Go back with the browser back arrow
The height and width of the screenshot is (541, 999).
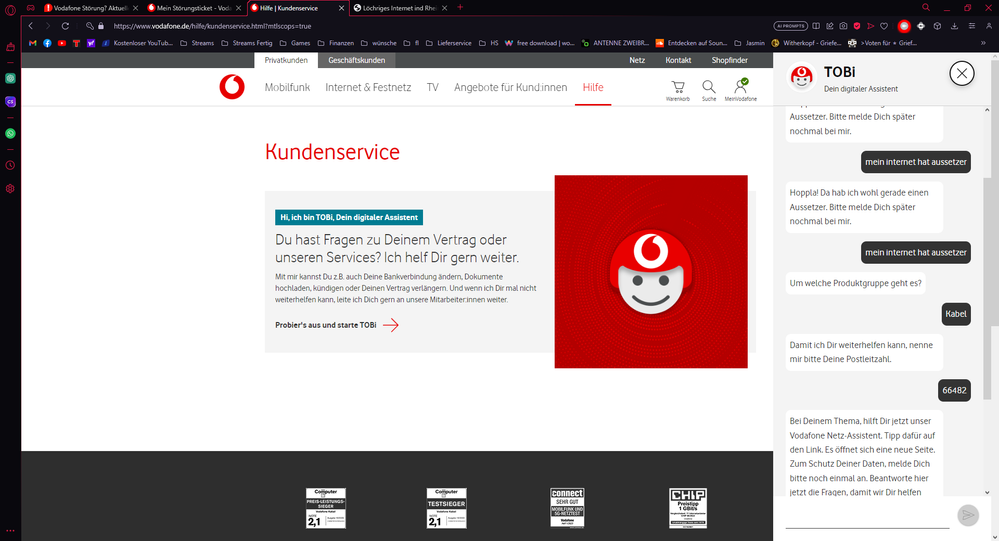[31, 26]
